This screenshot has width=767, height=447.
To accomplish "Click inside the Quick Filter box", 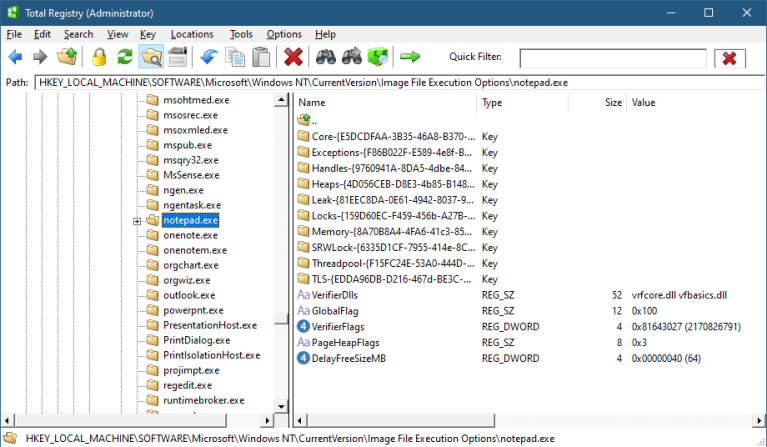I will coord(613,59).
